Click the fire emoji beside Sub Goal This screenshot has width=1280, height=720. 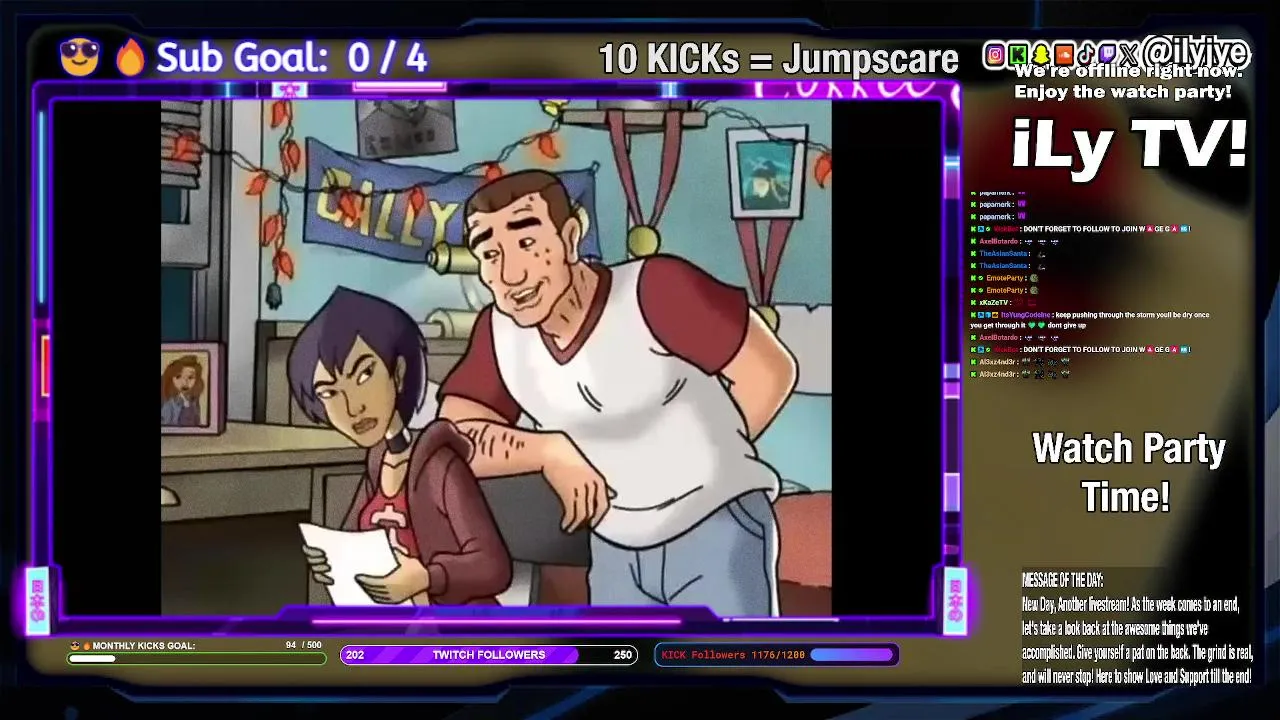130,58
